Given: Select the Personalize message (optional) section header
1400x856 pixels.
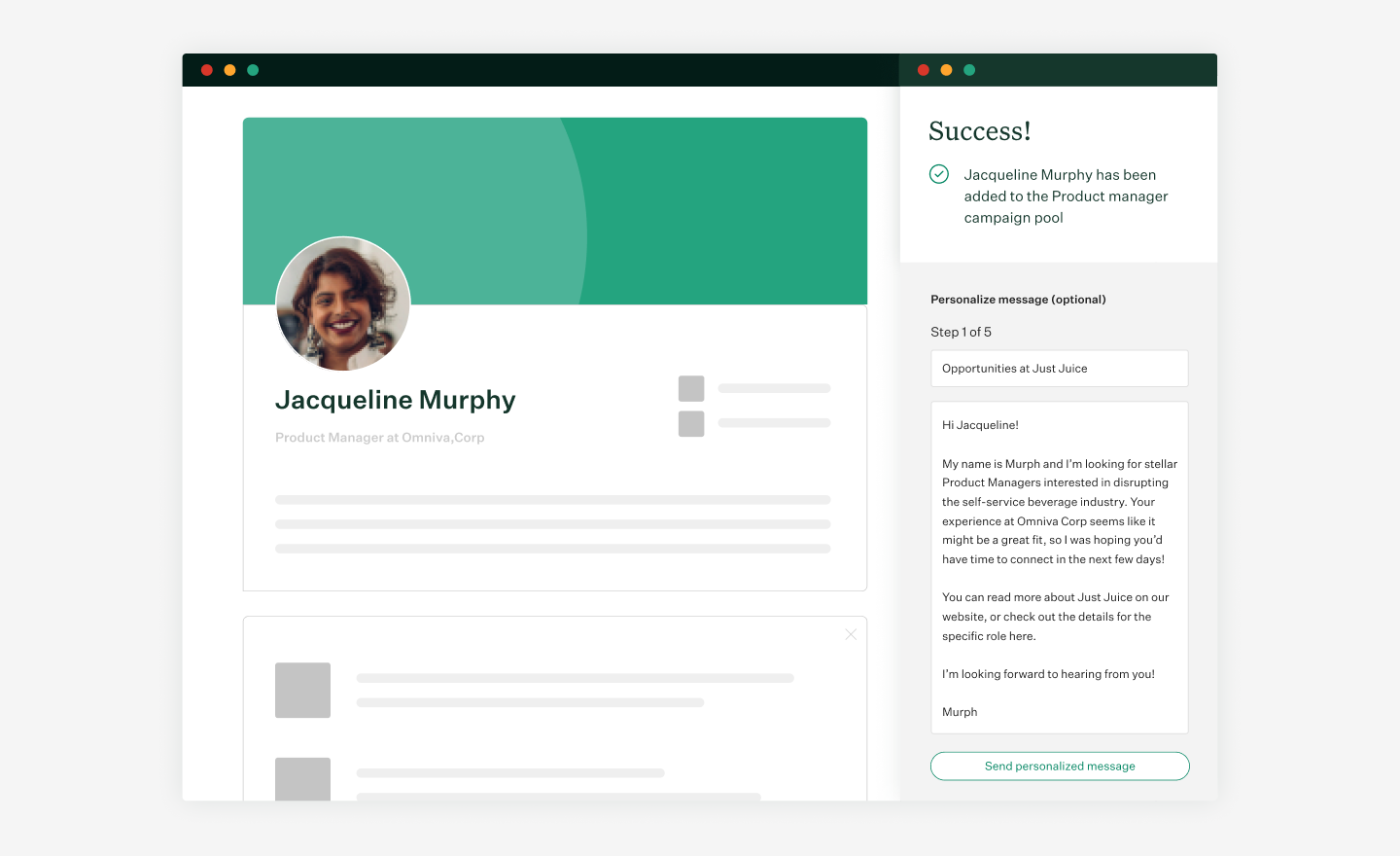Looking at the screenshot, I should pyautogui.click(x=1018, y=299).
